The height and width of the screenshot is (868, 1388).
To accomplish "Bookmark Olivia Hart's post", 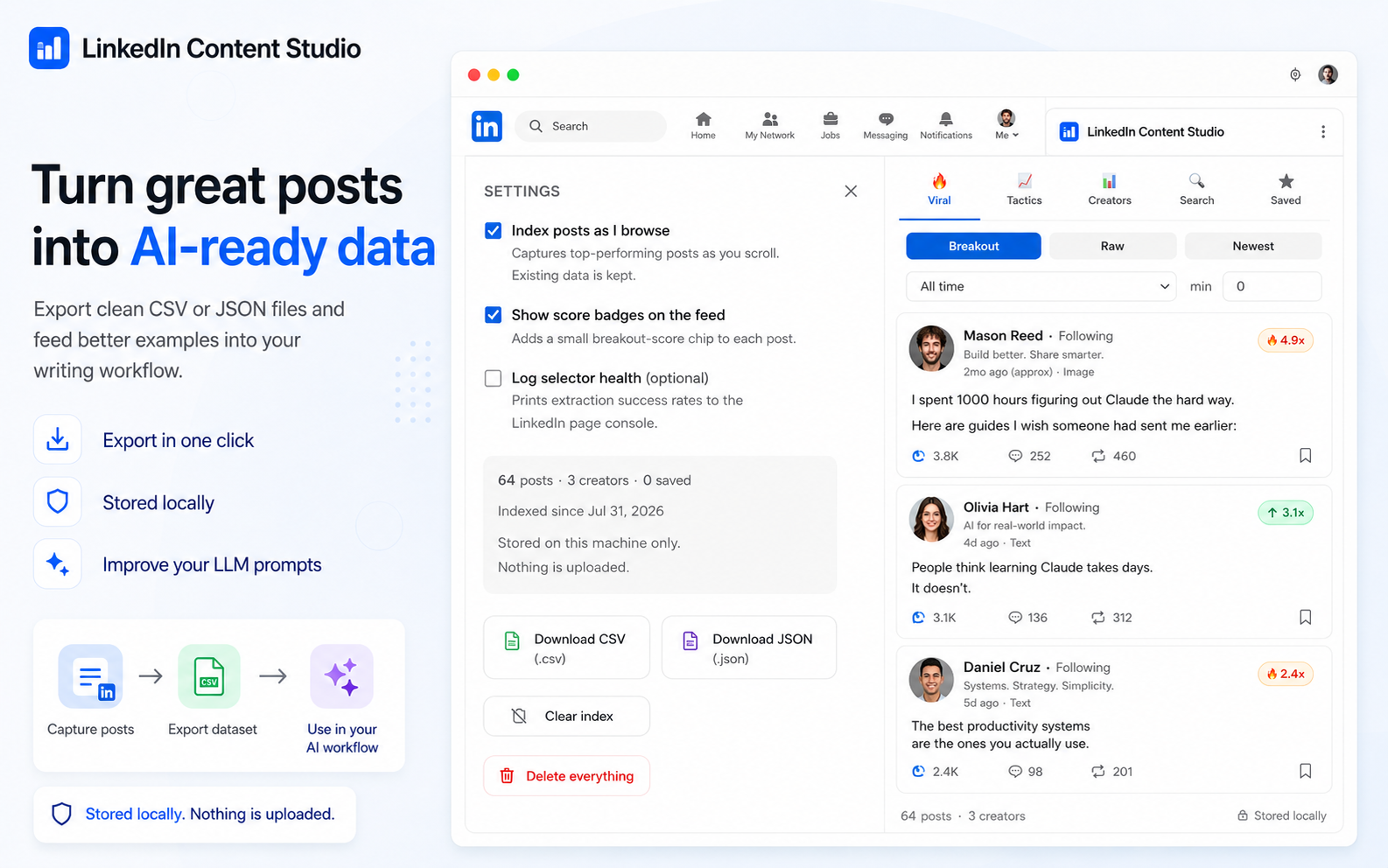I will [x=1305, y=617].
